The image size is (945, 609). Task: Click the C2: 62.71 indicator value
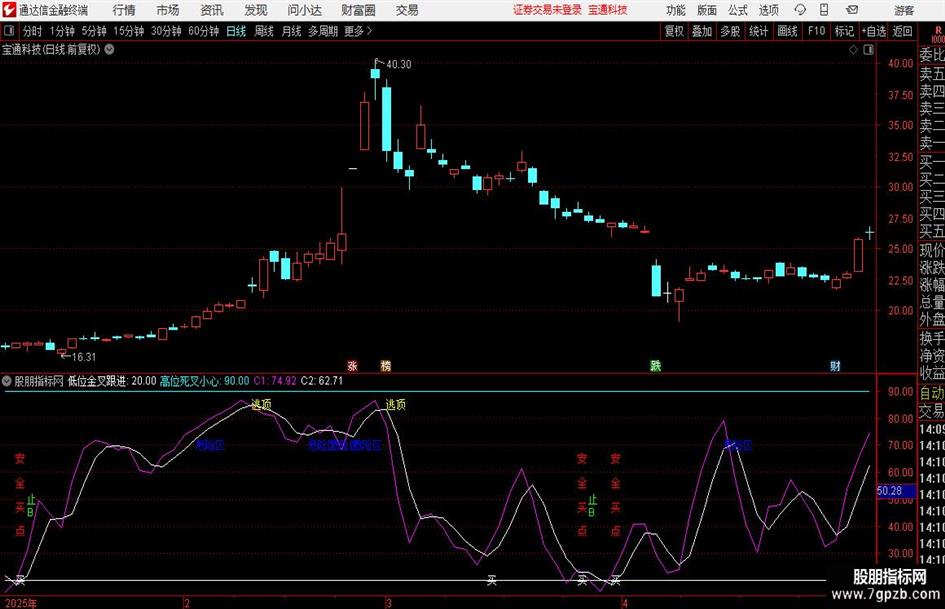[322, 381]
